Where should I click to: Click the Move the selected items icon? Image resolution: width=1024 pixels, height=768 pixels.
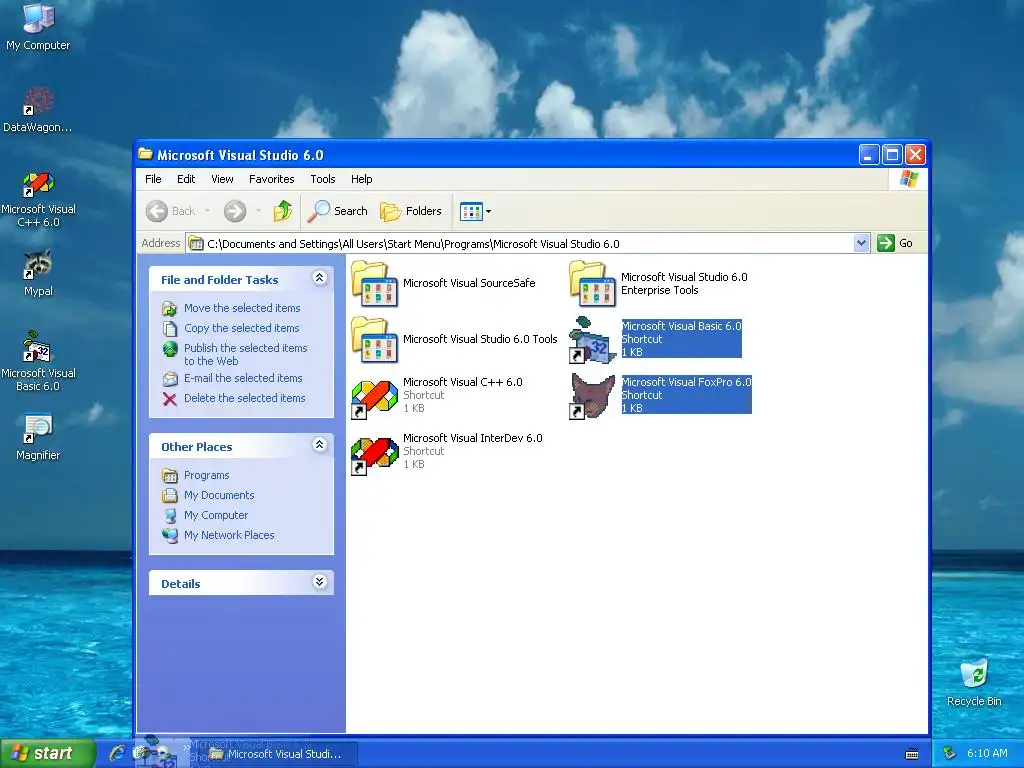pos(170,308)
